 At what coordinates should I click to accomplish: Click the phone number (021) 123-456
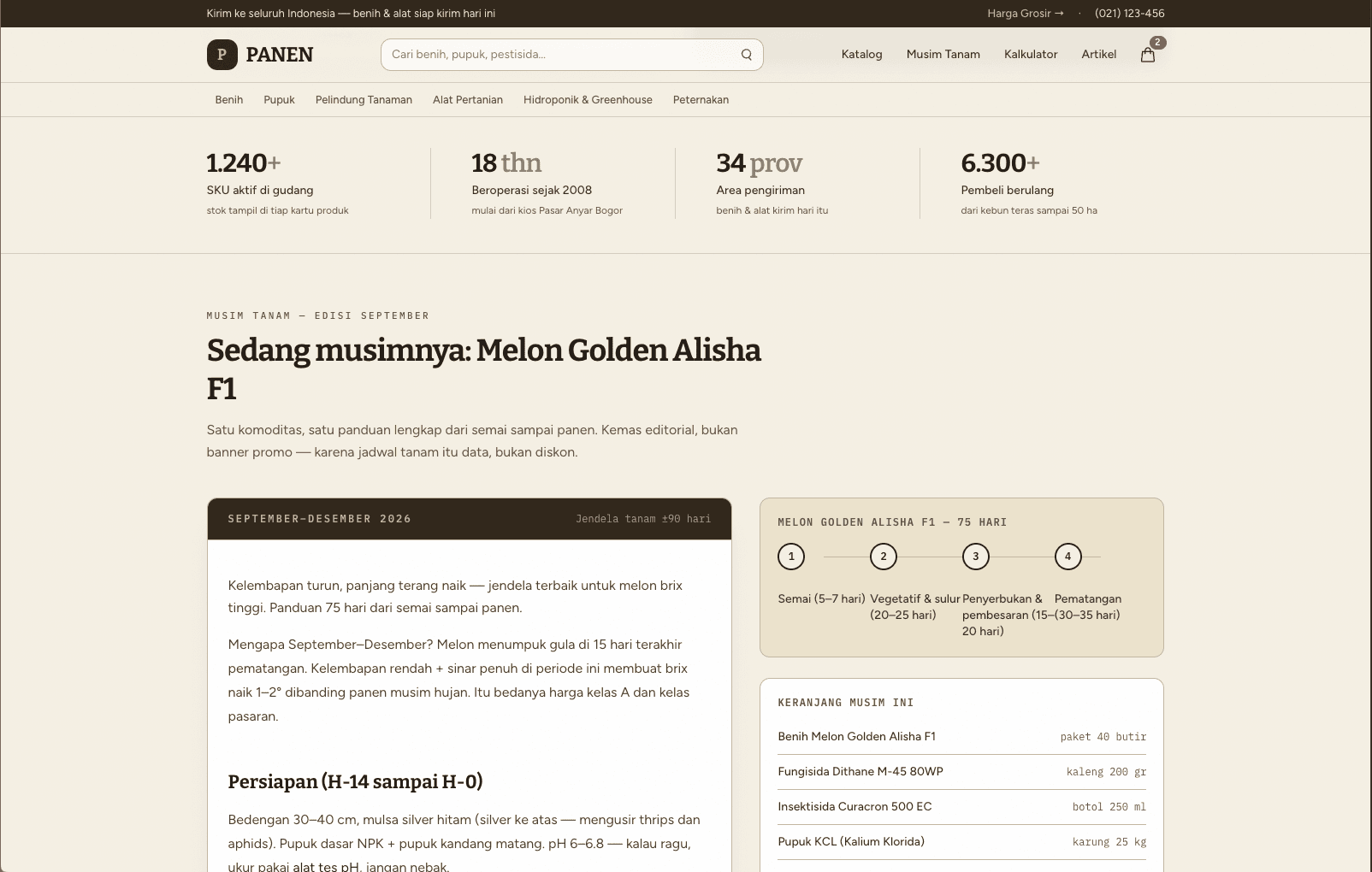[1130, 14]
